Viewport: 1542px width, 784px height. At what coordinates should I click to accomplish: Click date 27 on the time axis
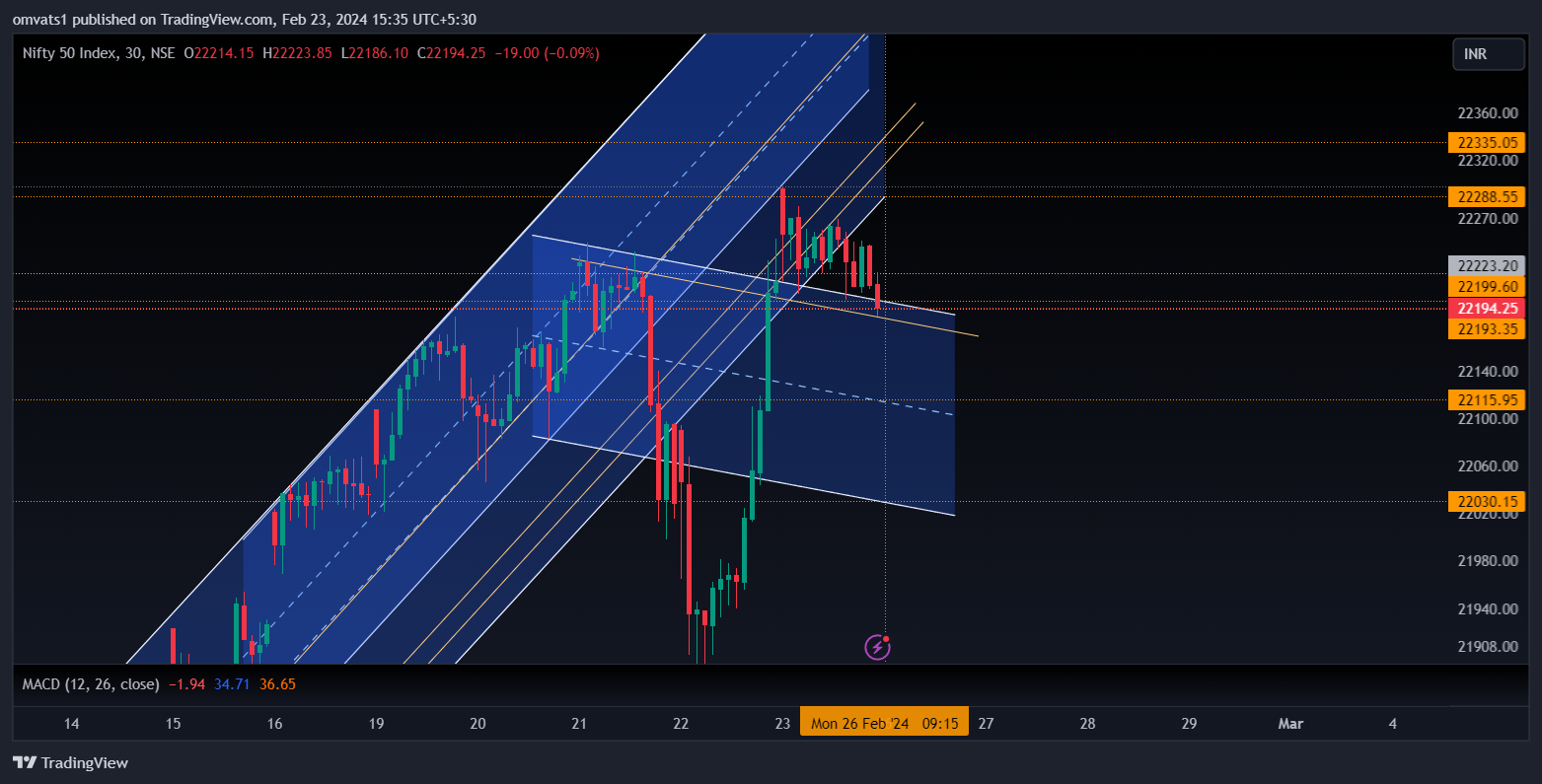986,724
